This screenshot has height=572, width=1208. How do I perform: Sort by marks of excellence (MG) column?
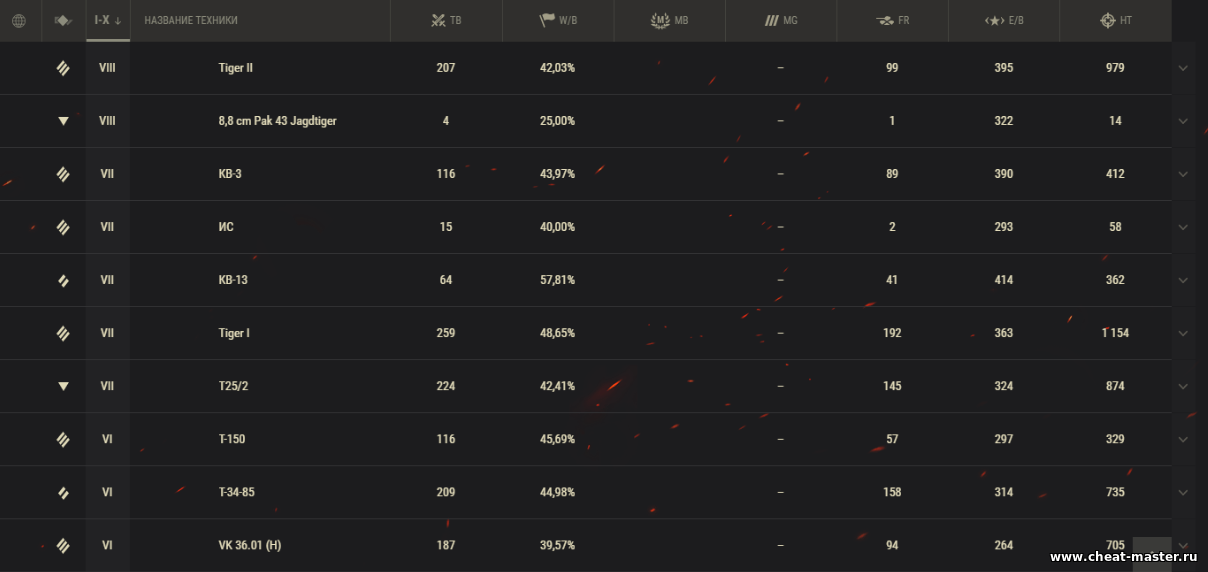(781, 20)
